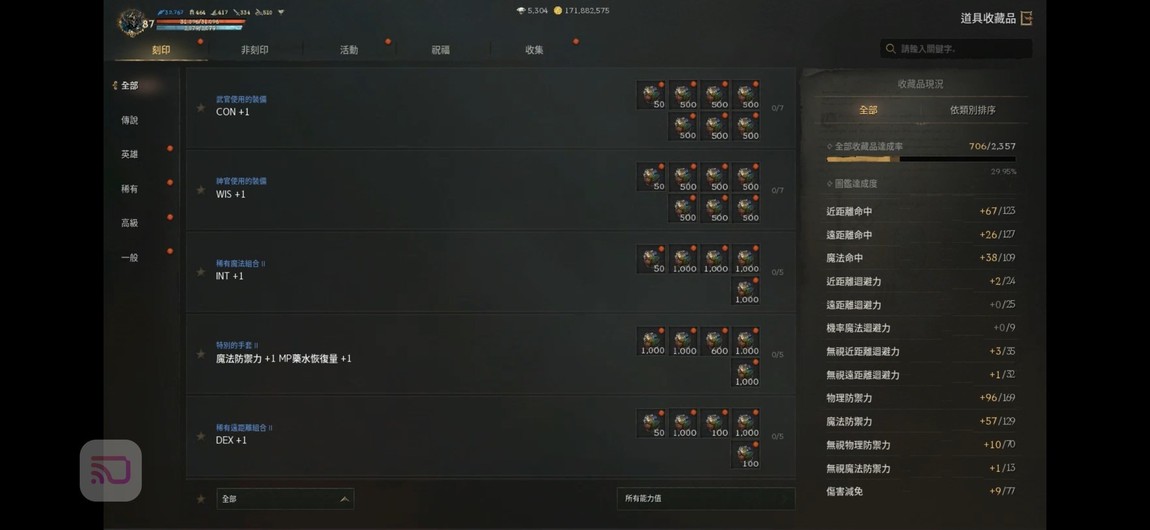Click the character portrait avatar level 87

(x=133, y=23)
